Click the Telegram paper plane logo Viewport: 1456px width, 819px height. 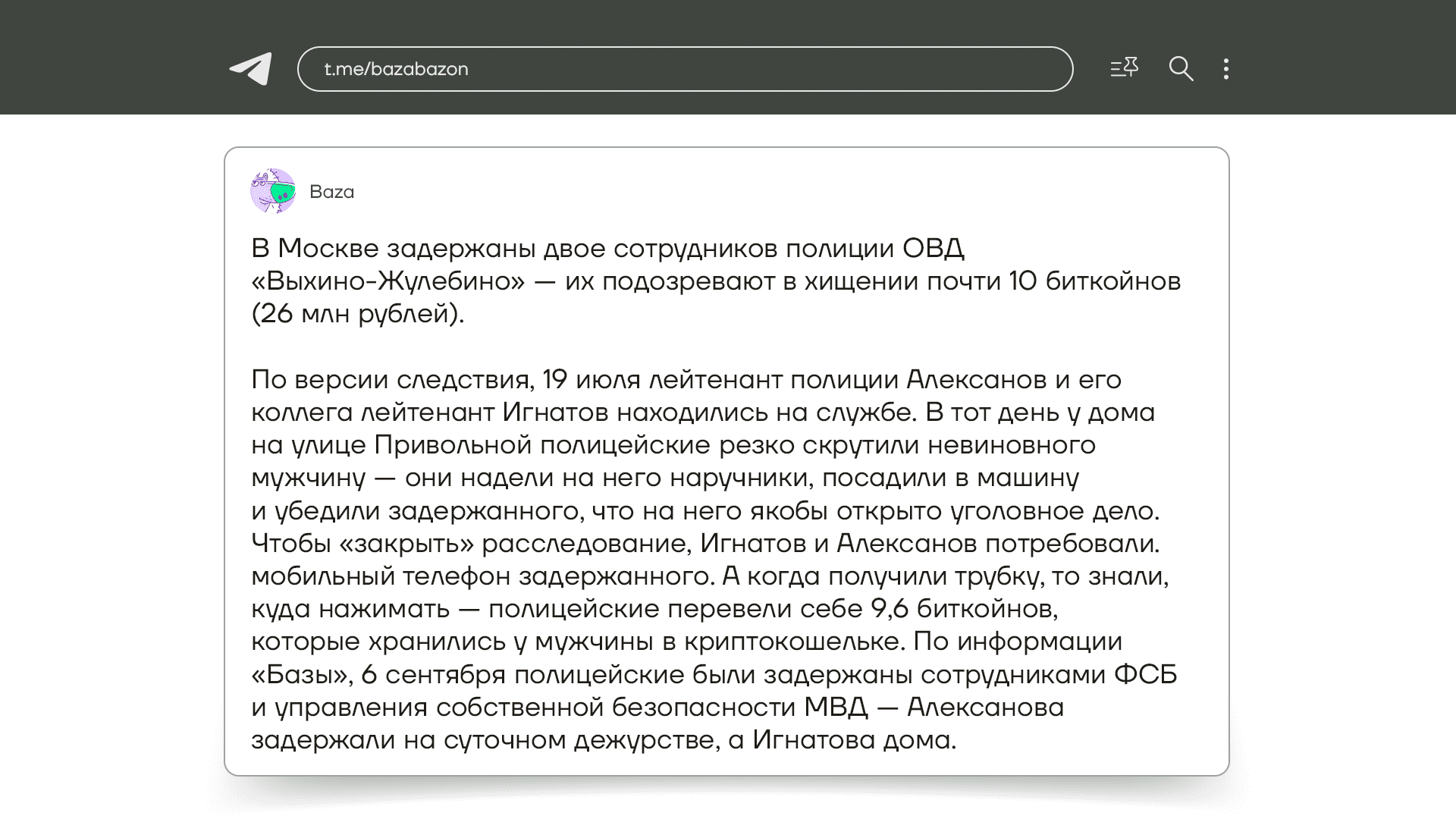click(251, 69)
